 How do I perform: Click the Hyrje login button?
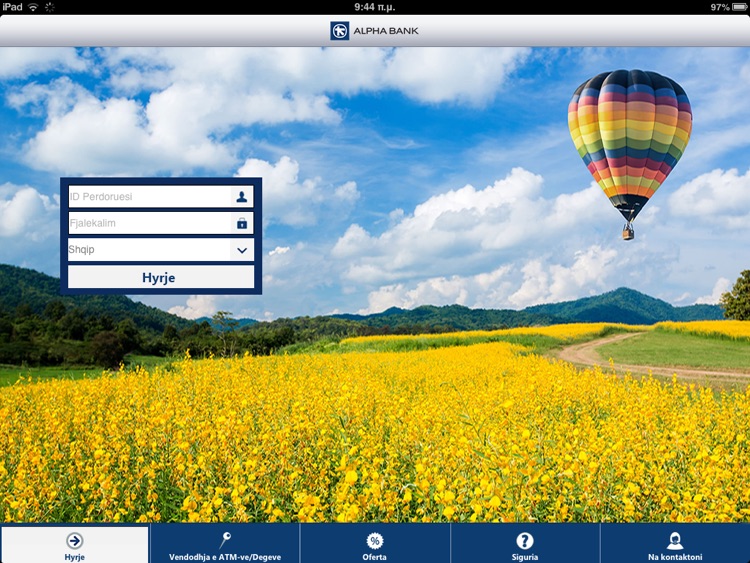(161, 277)
